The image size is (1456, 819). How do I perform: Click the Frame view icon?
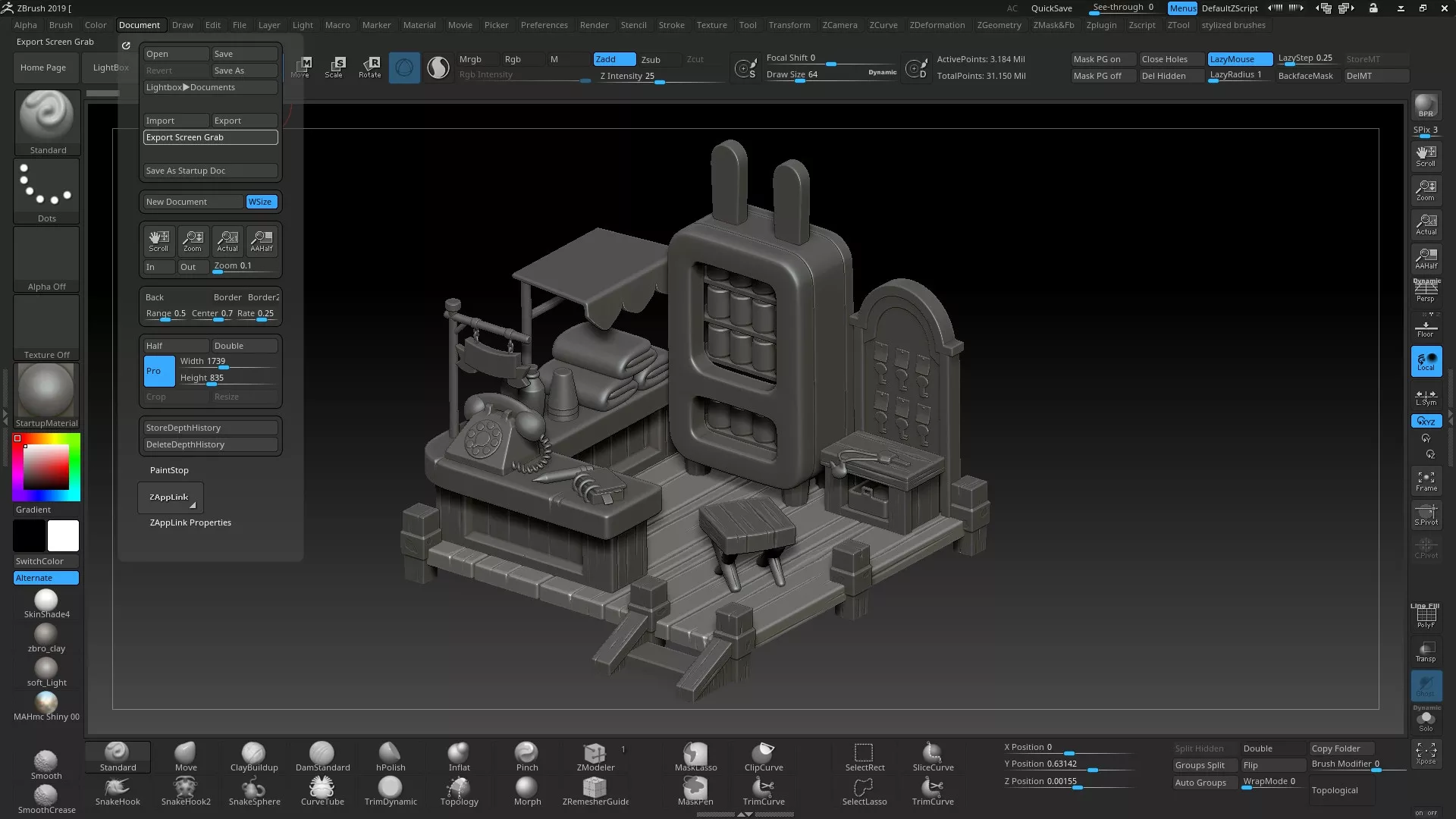(1426, 481)
